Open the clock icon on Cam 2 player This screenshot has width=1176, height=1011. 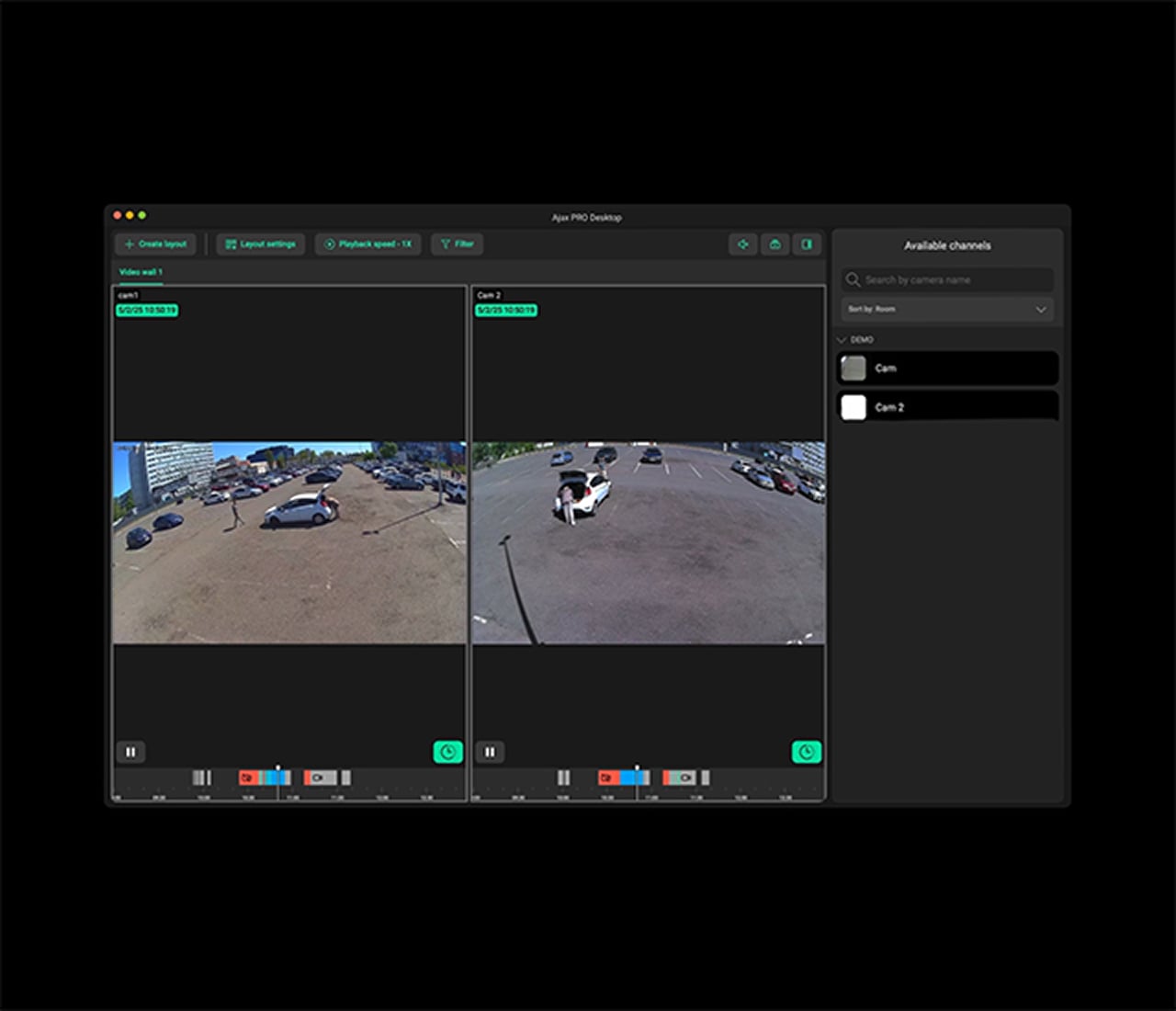(806, 752)
